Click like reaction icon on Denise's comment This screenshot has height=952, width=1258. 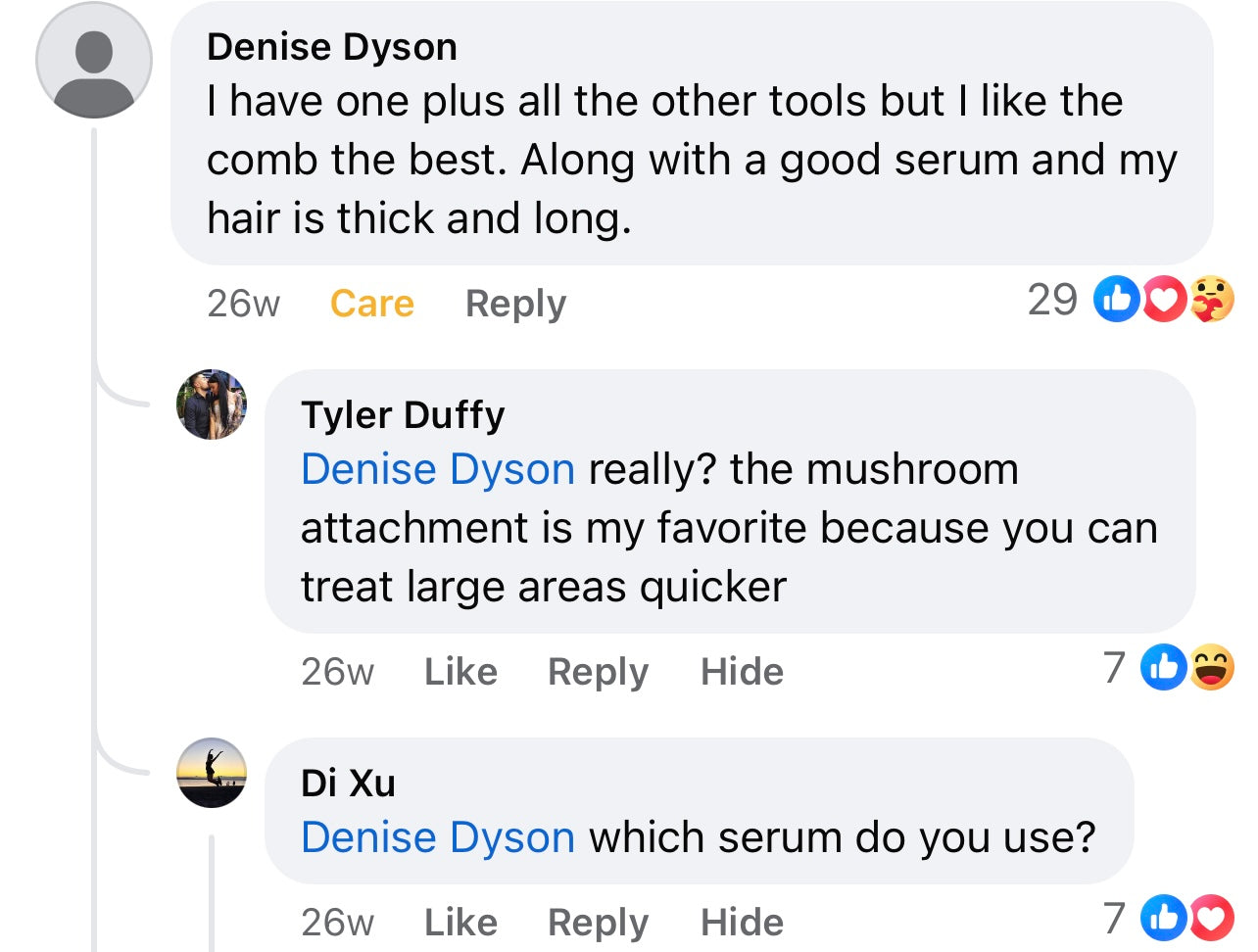[1116, 300]
